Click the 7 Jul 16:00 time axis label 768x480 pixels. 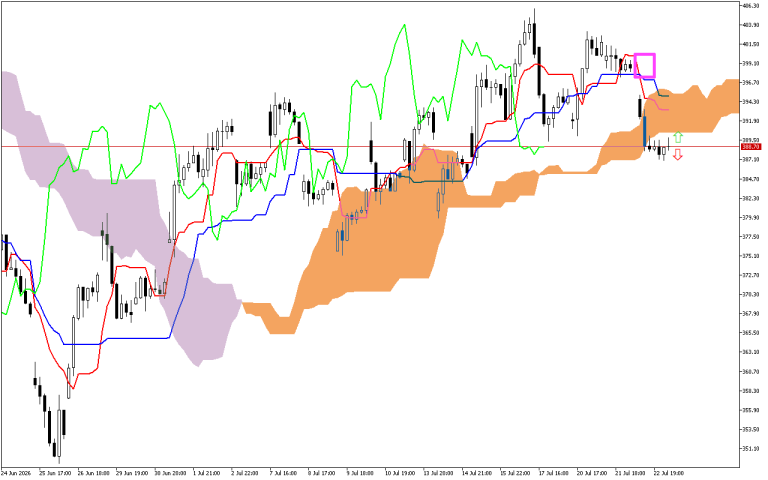coord(283,473)
